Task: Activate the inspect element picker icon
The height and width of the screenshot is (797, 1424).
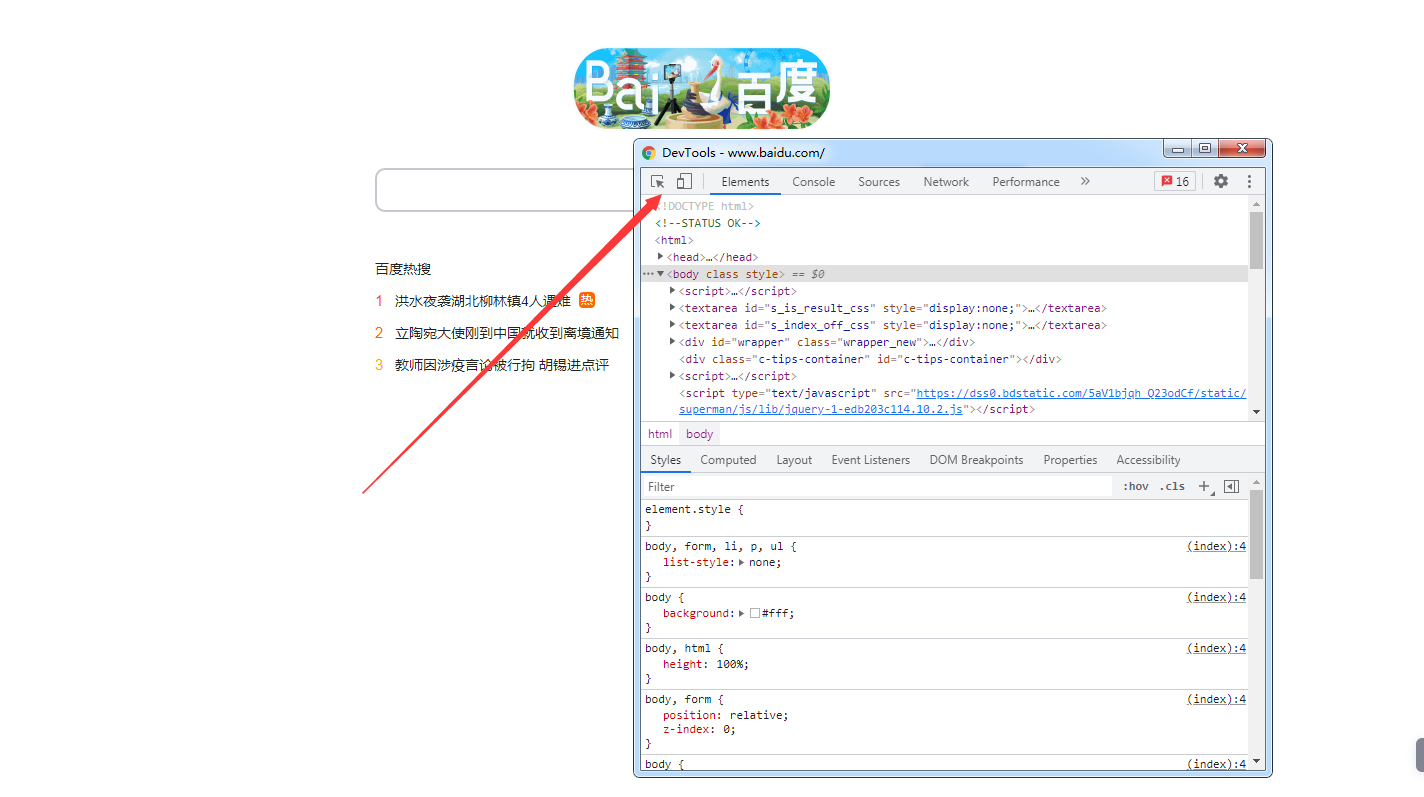Action: pos(657,182)
